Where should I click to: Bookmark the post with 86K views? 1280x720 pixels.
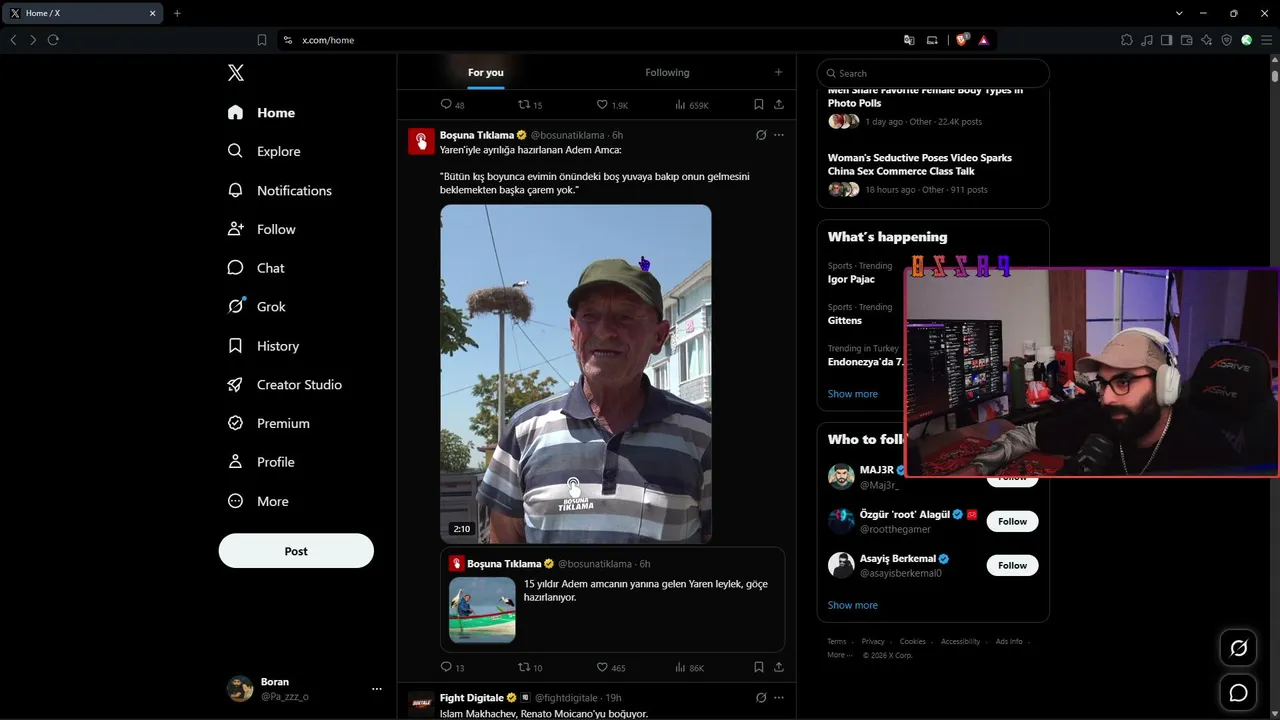pos(759,667)
